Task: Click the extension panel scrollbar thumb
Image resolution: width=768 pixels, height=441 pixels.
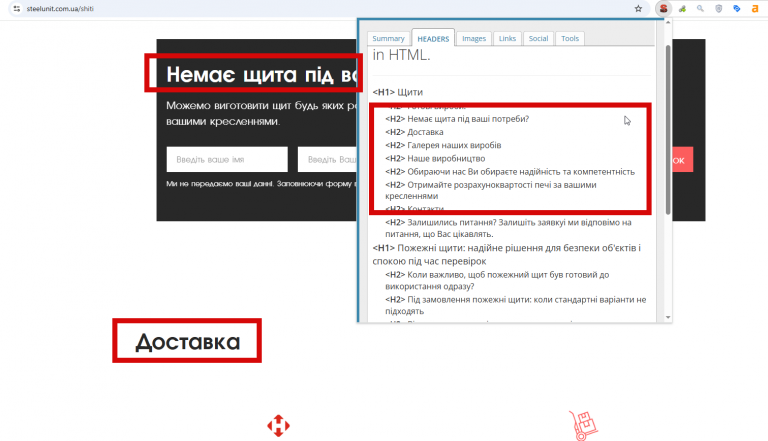Action: tap(668, 130)
